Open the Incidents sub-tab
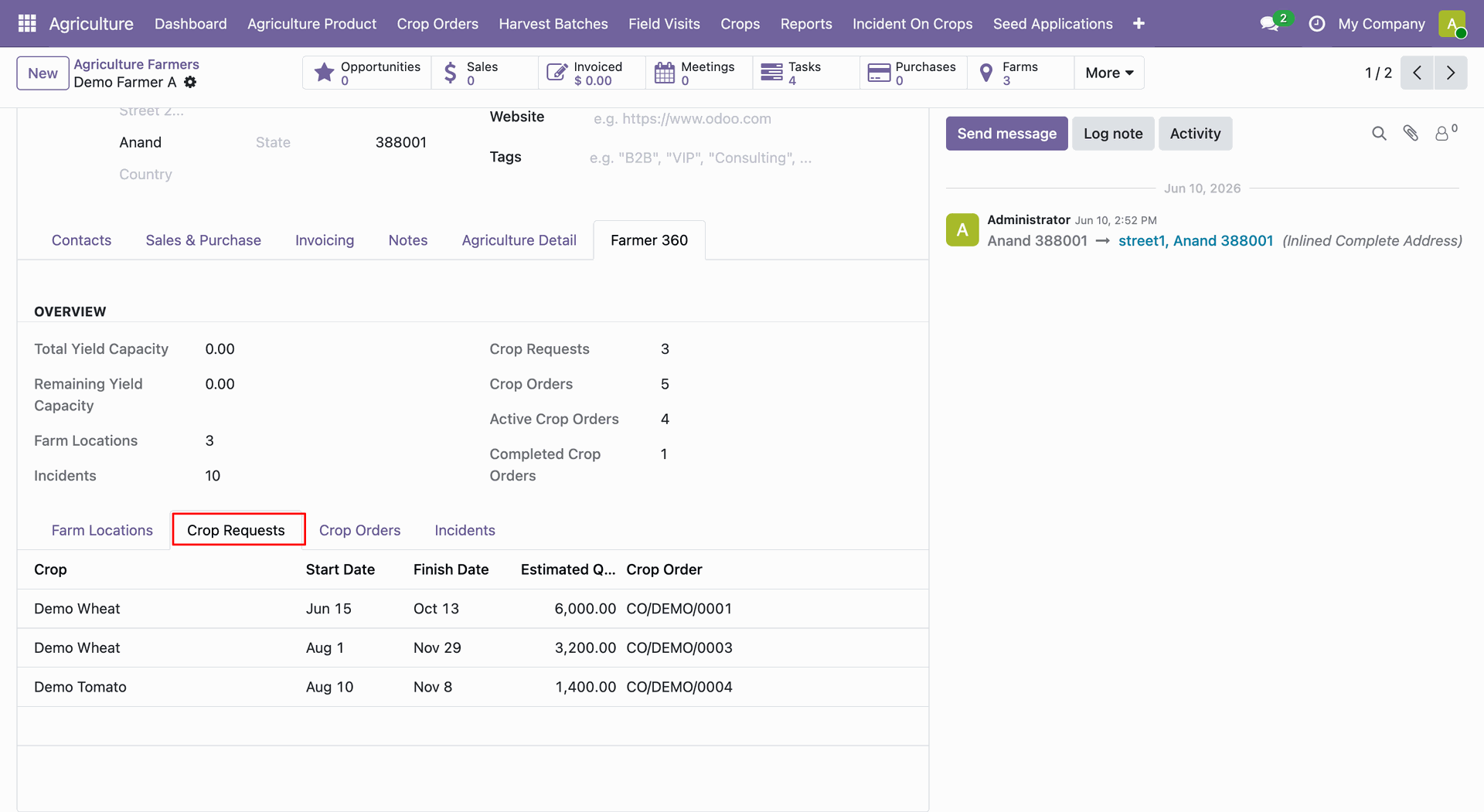 coord(465,531)
